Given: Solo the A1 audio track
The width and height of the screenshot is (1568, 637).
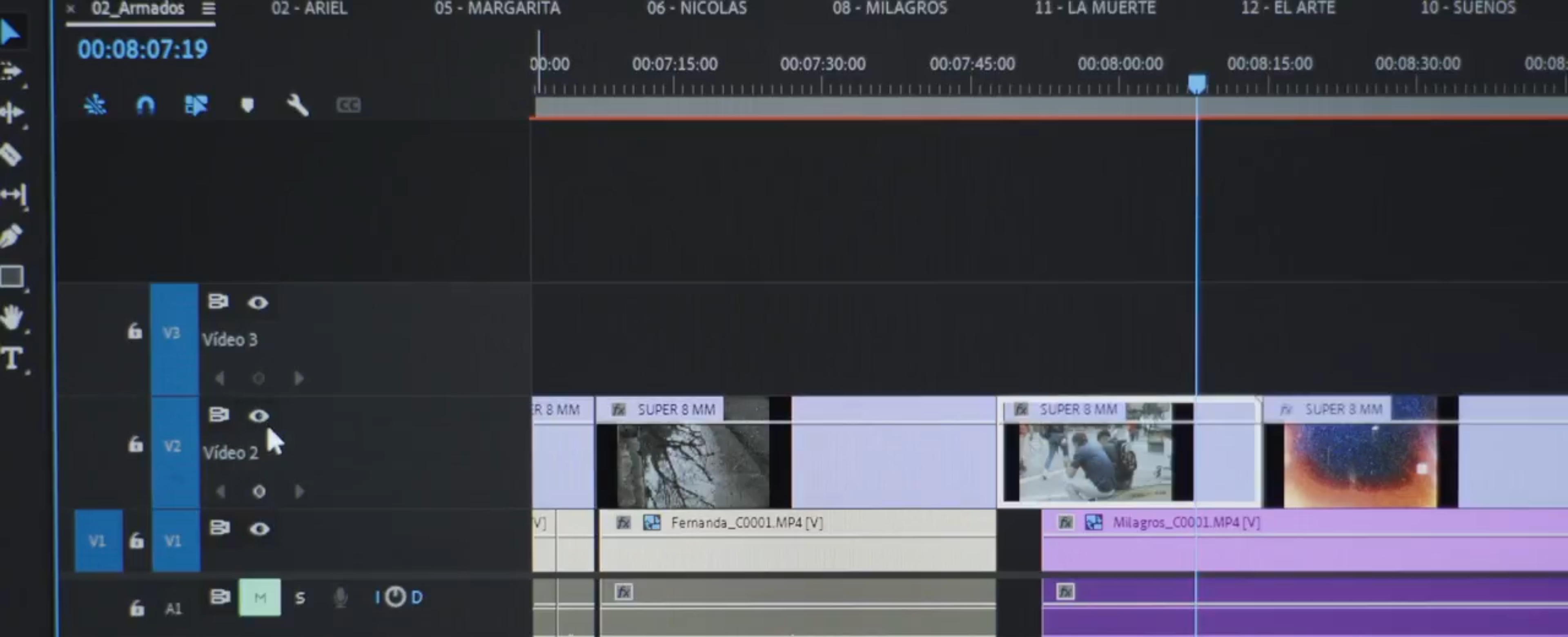Looking at the screenshot, I should tap(300, 597).
